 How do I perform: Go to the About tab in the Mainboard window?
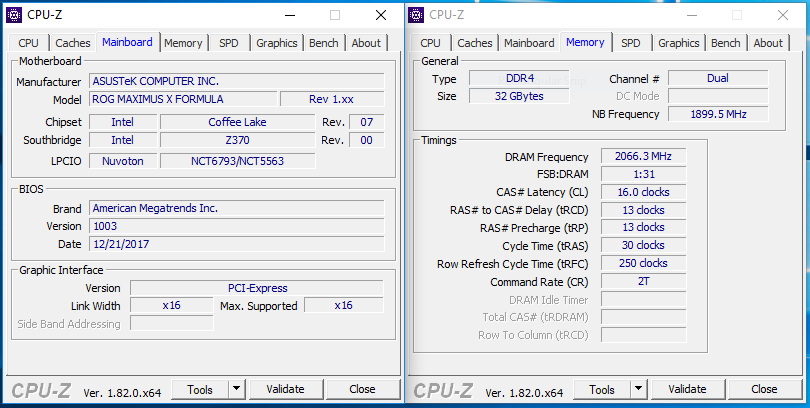tap(366, 43)
